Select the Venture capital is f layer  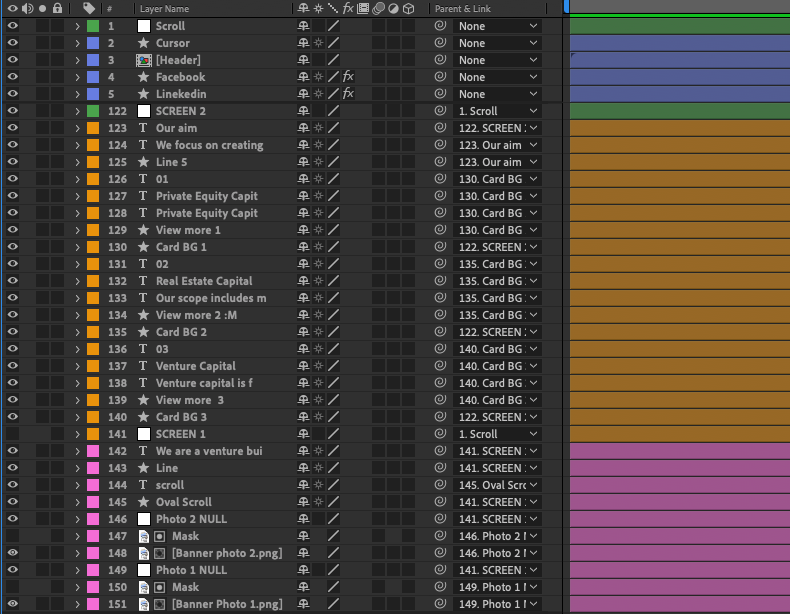[204, 383]
